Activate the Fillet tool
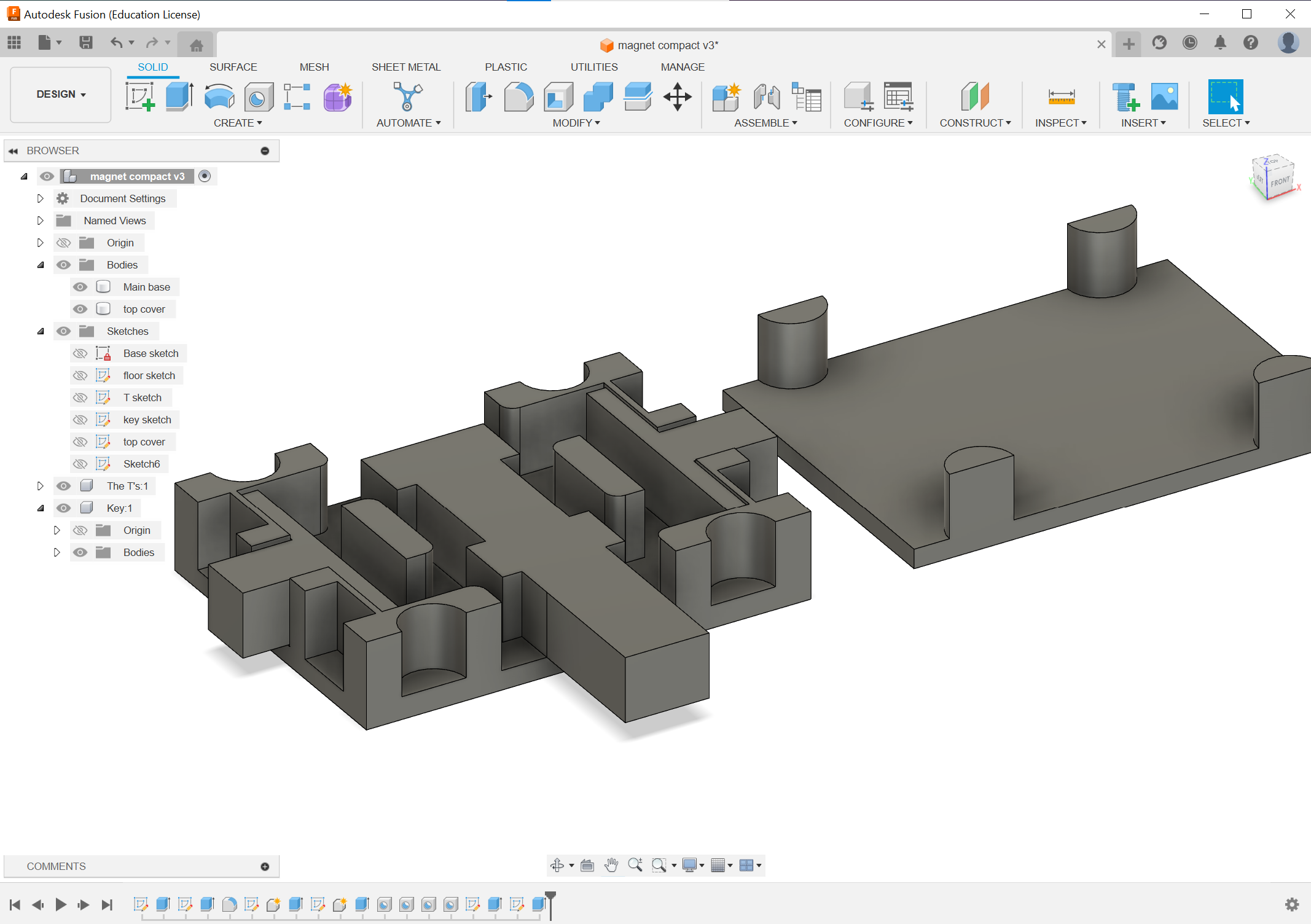The image size is (1311, 924). [518, 97]
